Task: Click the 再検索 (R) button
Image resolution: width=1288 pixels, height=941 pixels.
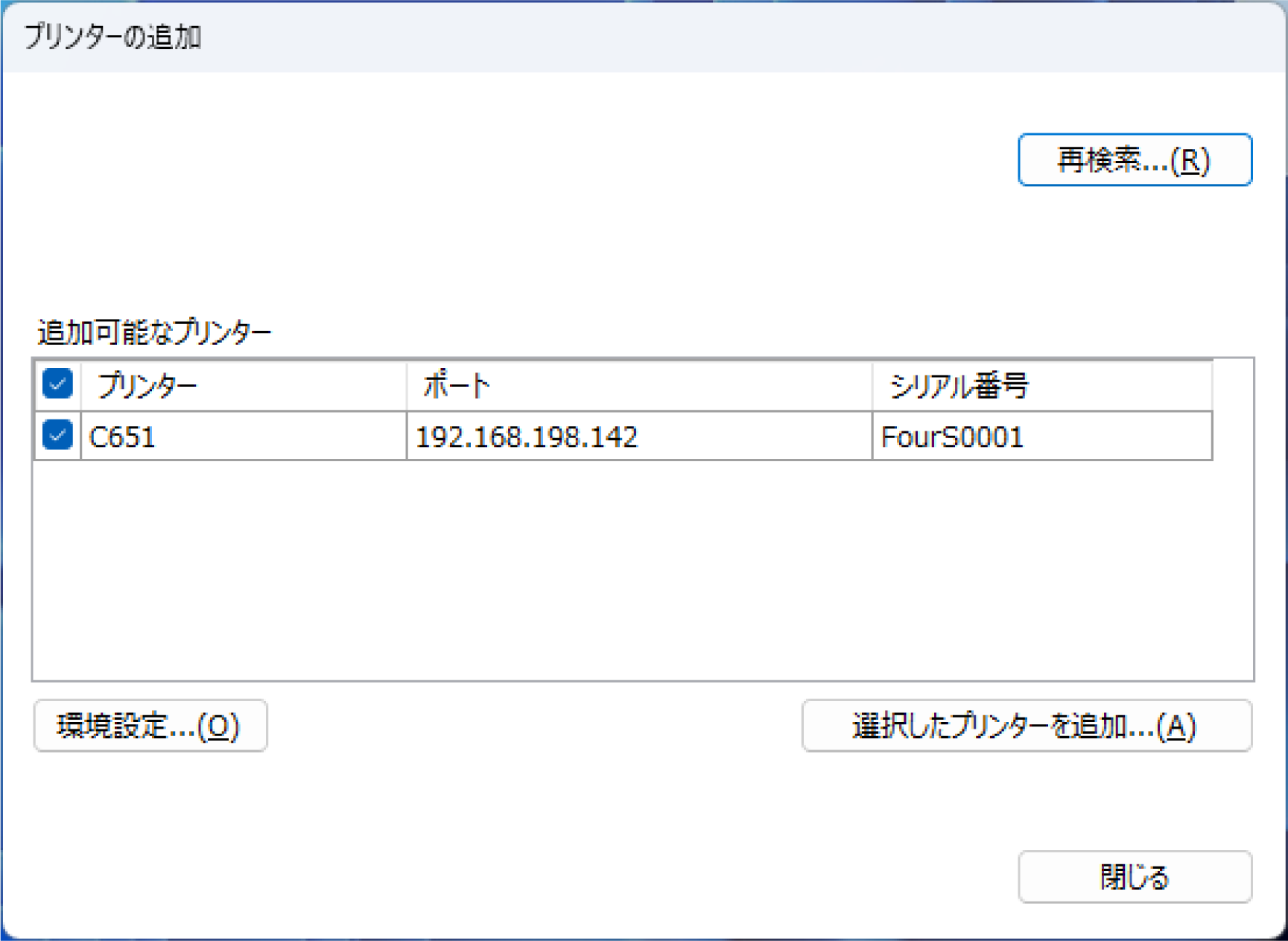Action: pos(1134,160)
